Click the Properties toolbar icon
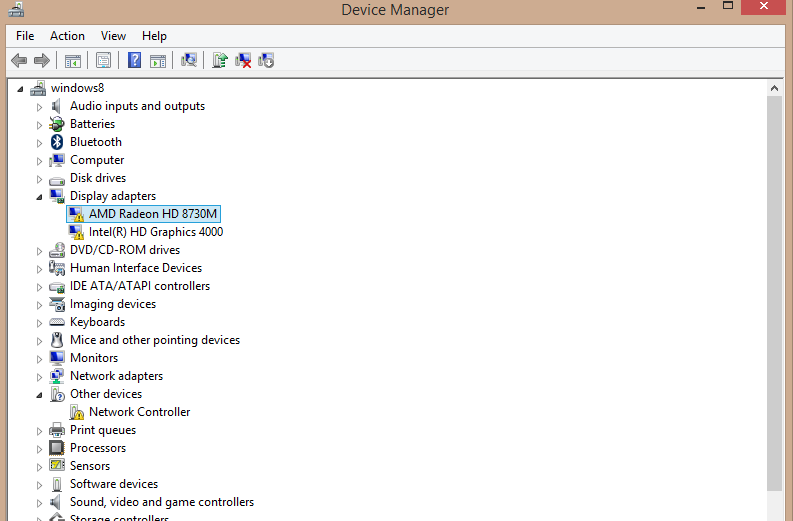Screen dimensions: 793x521 pos(104,61)
